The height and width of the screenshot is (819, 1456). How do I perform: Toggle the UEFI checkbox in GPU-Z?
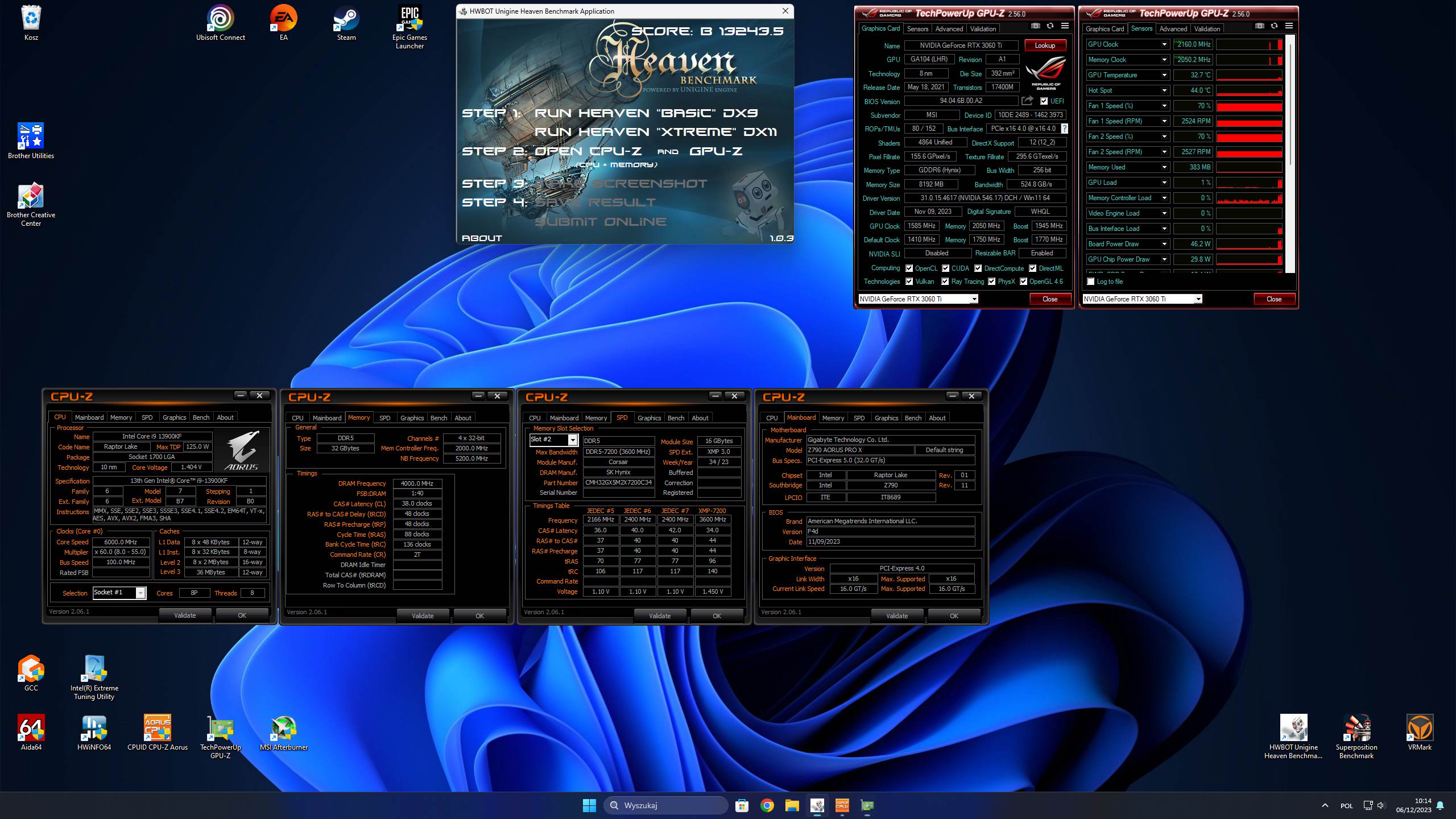point(1044,101)
